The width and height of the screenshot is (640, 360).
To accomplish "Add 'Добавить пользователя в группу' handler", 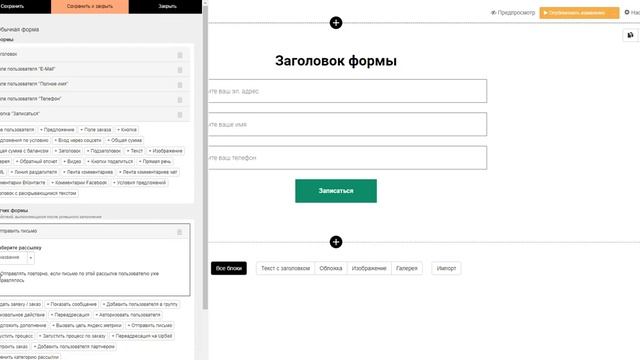I will (x=140, y=304).
